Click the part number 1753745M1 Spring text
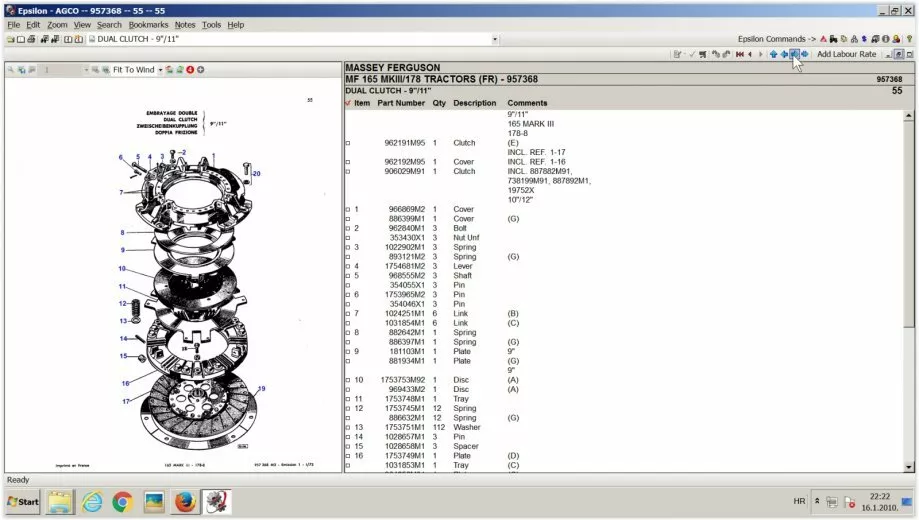This screenshot has height=520, width=919. coord(404,409)
